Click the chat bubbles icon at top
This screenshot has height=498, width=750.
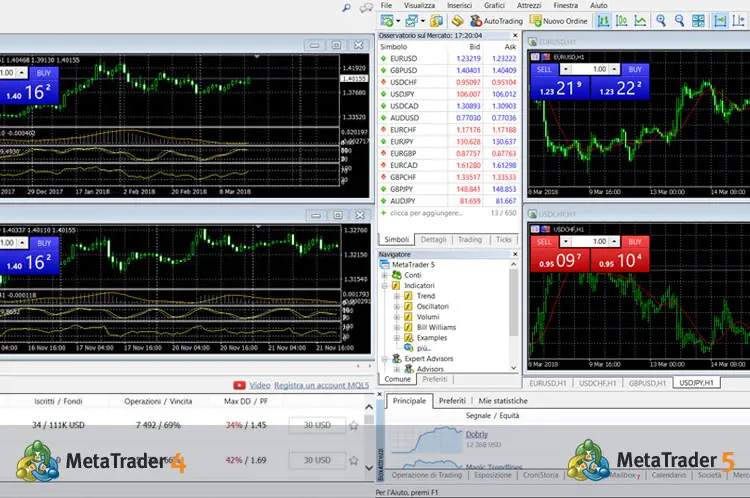pyautogui.click(x=366, y=8)
